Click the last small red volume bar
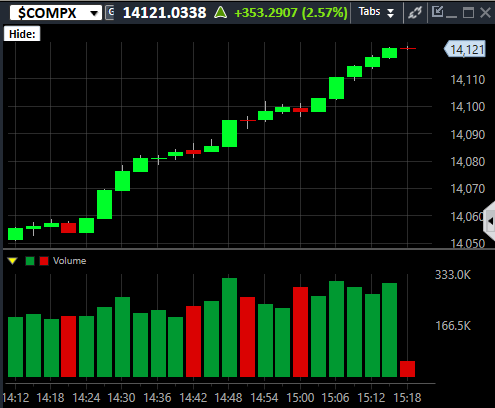 tap(407, 369)
